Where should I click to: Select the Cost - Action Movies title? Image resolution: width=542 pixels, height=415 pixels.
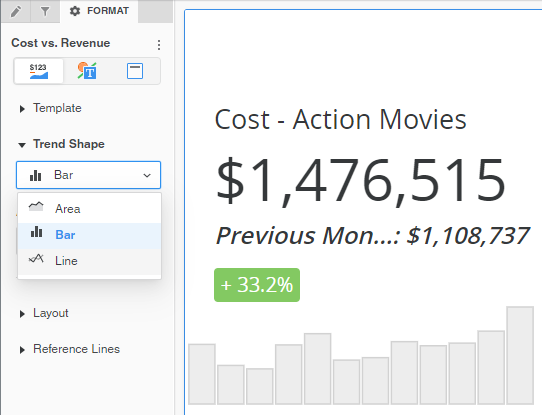(340, 120)
